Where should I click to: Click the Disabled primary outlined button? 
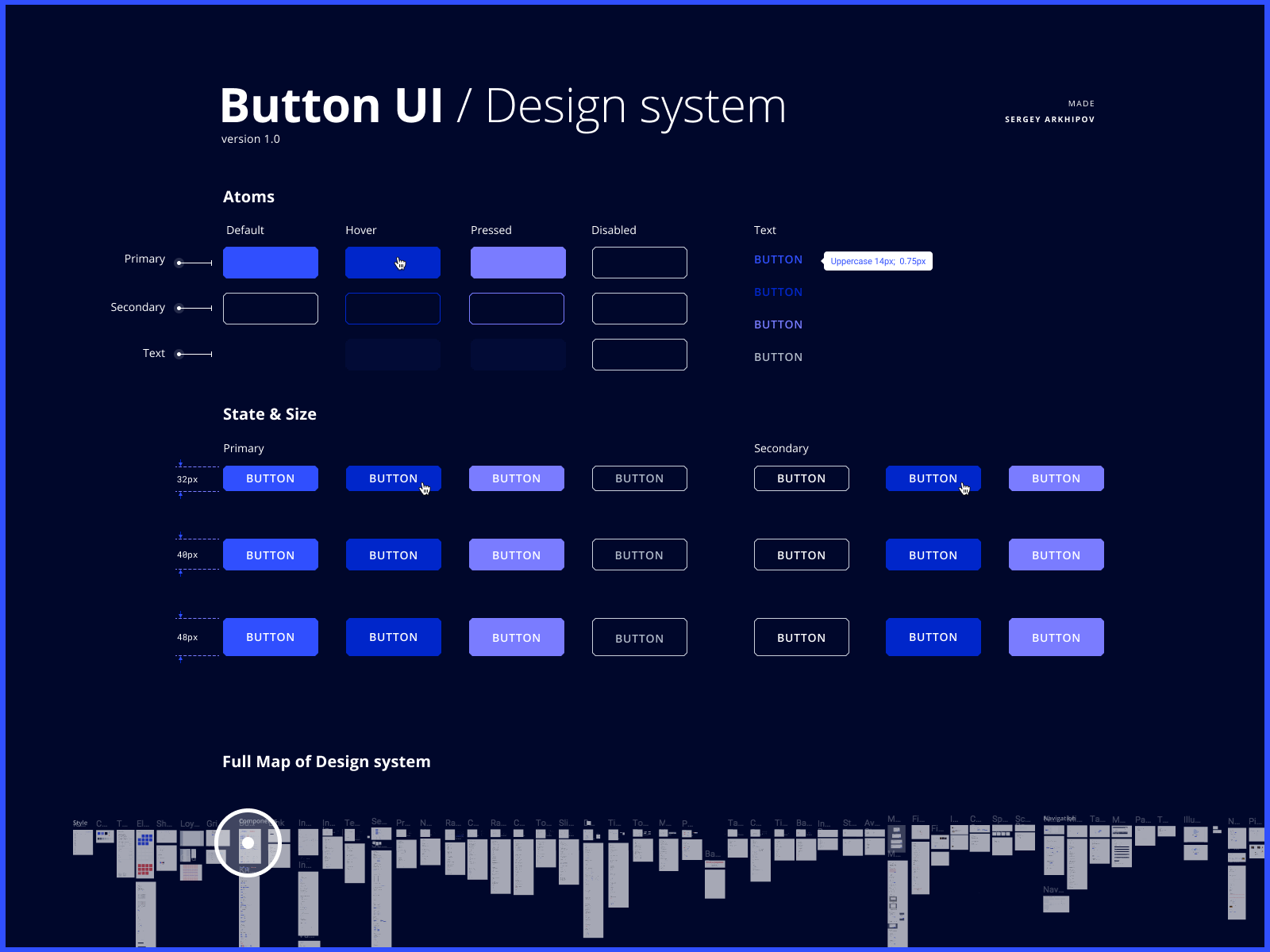[x=639, y=263]
